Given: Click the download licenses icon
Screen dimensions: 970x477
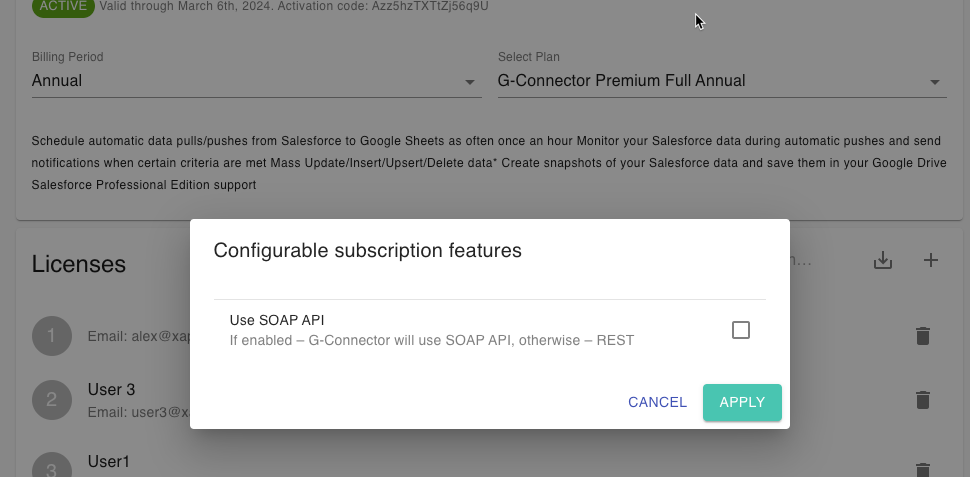Looking at the screenshot, I should point(882,261).
